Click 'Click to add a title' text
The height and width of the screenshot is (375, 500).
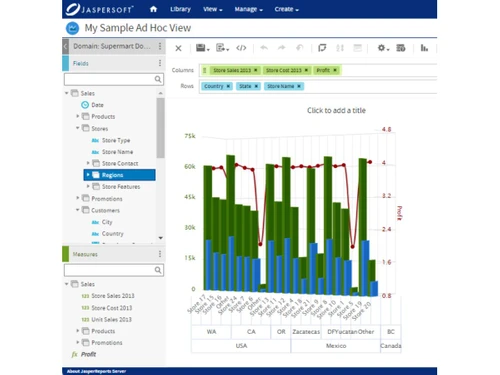point(336,110)
